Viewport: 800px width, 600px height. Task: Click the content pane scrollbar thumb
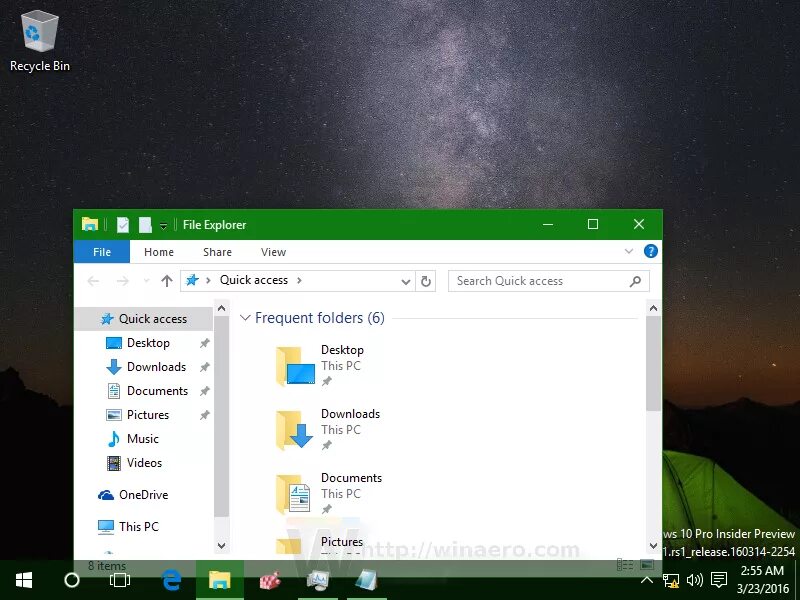pos(654,363)
